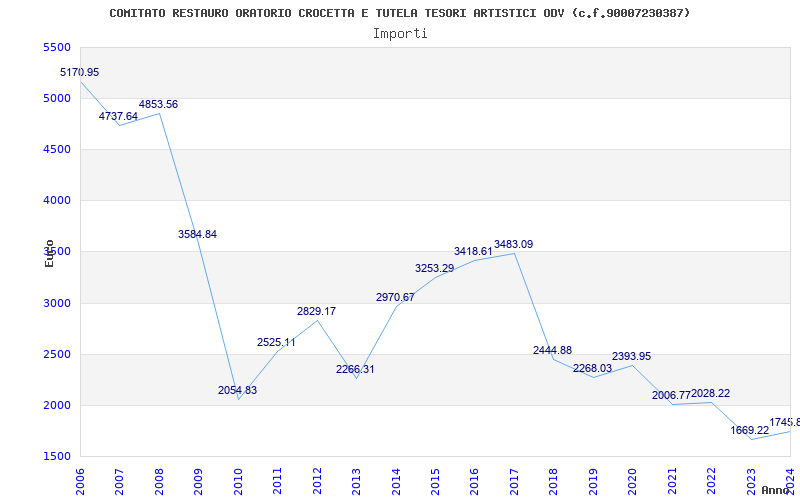Click the 2000 y-axis tick label

(57, 406)
